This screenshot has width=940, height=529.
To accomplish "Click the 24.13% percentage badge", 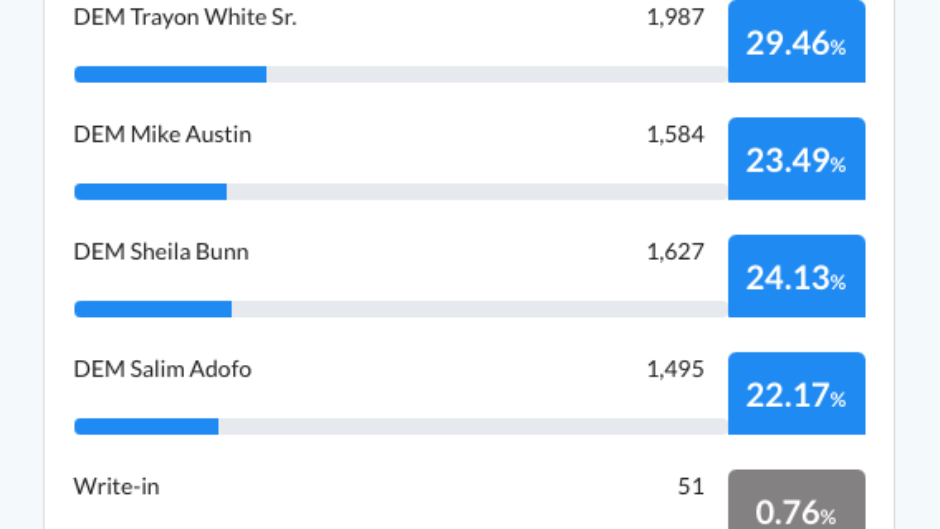I will point(796,276).
